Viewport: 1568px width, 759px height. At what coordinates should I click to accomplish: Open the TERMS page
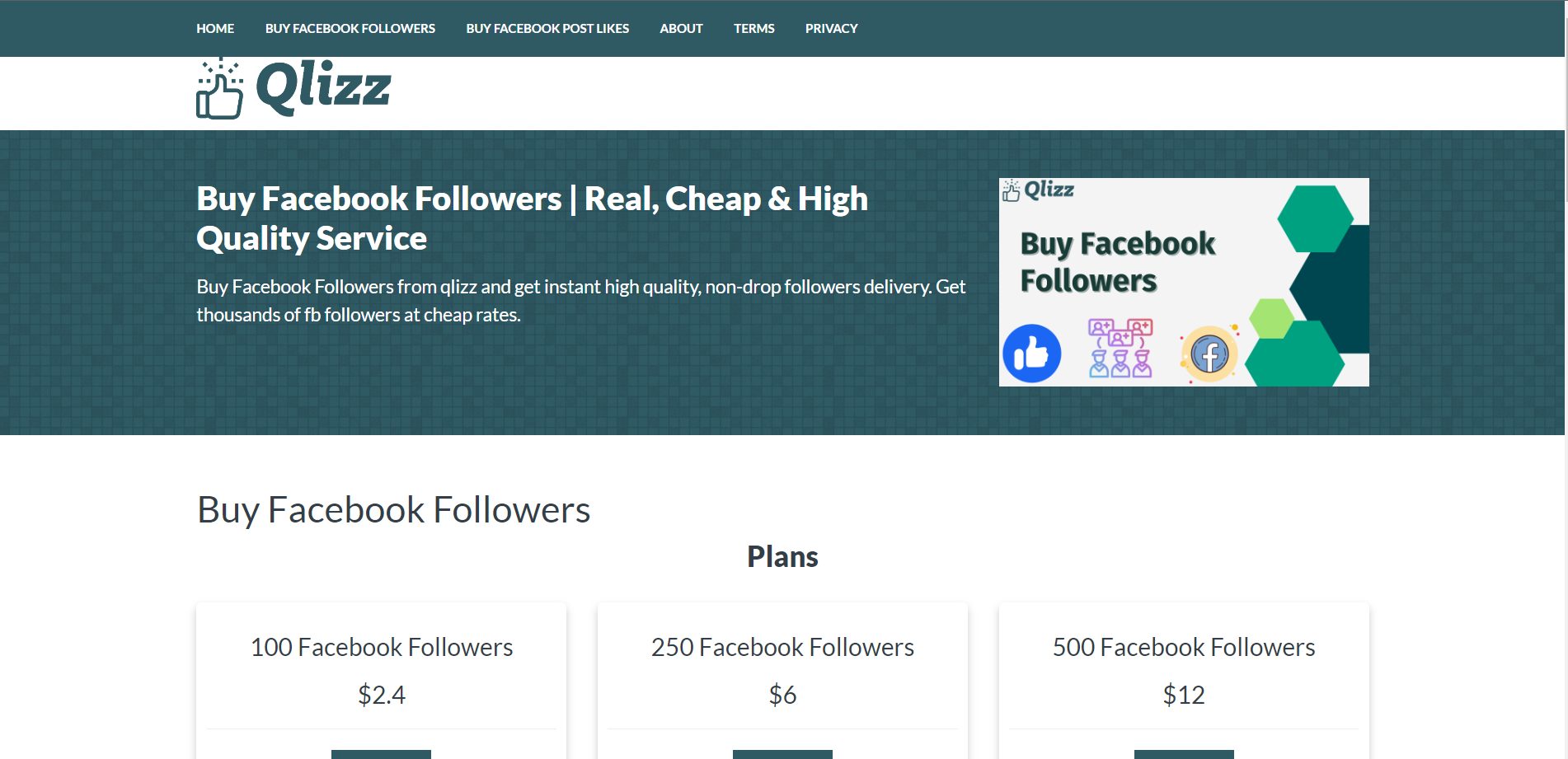click(753, 28)
